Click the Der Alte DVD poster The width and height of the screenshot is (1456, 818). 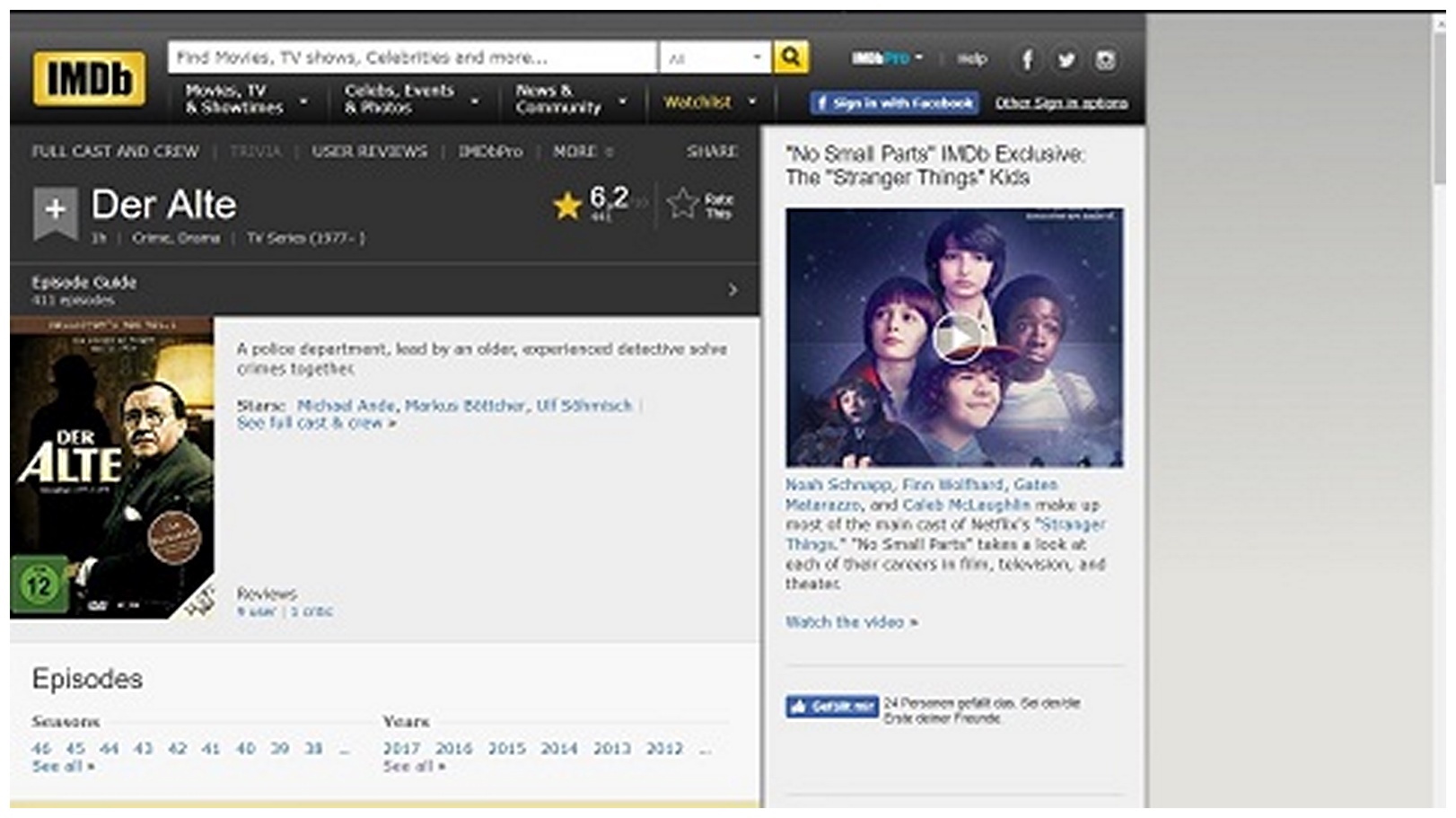(x=112, y=467)
